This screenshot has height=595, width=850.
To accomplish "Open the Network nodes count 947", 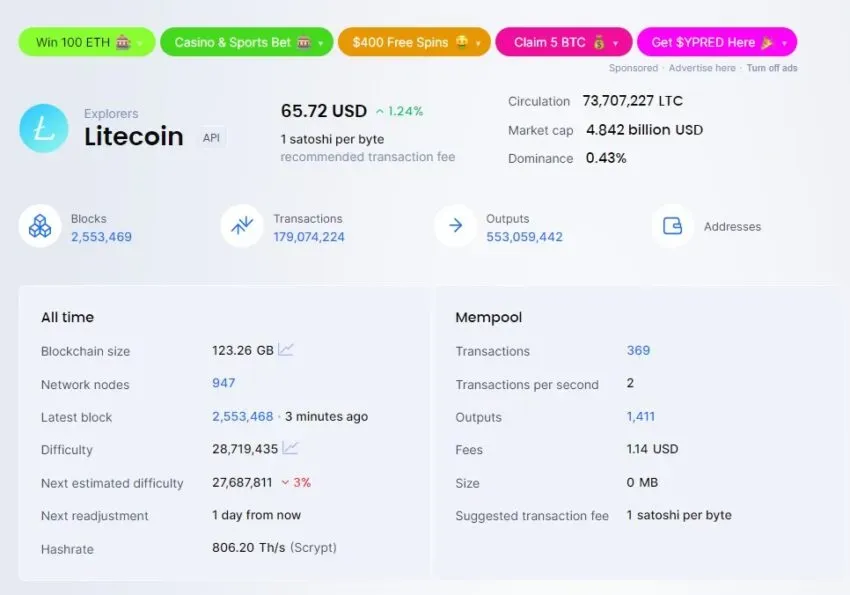I will (223, 383).
